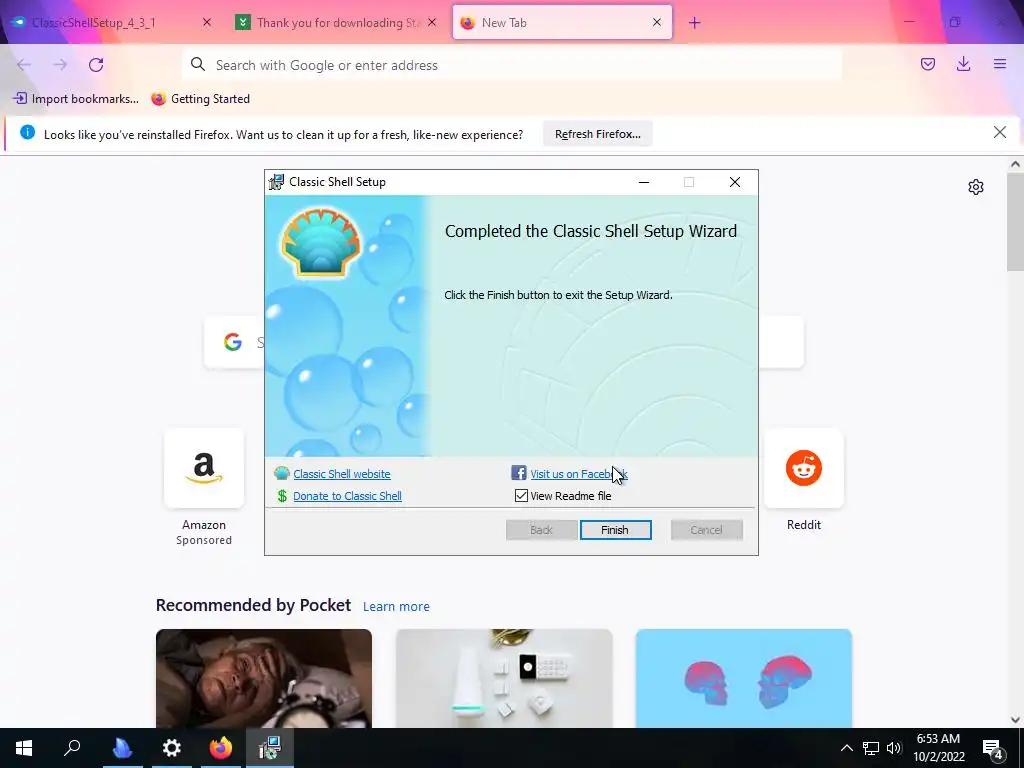Open Firefox hamburger application menu
The image size is (1024, 768).
click(1000, 64)
